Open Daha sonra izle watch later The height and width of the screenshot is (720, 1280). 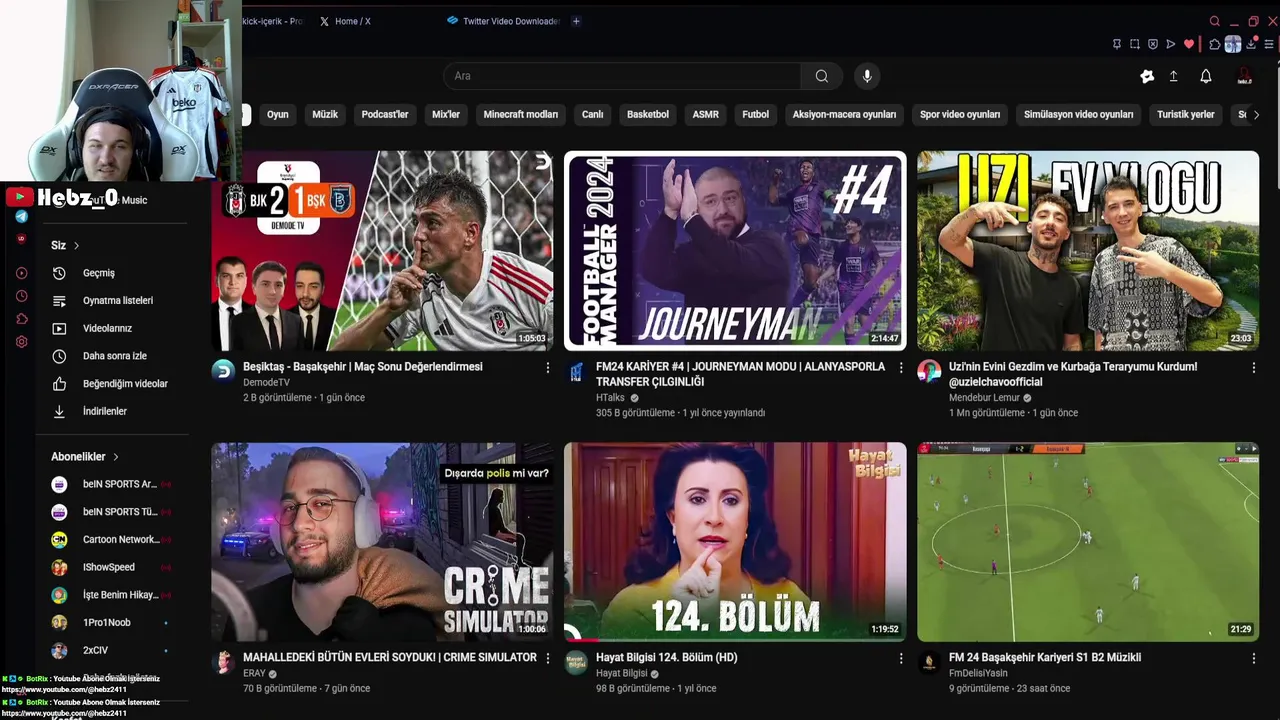112,356
